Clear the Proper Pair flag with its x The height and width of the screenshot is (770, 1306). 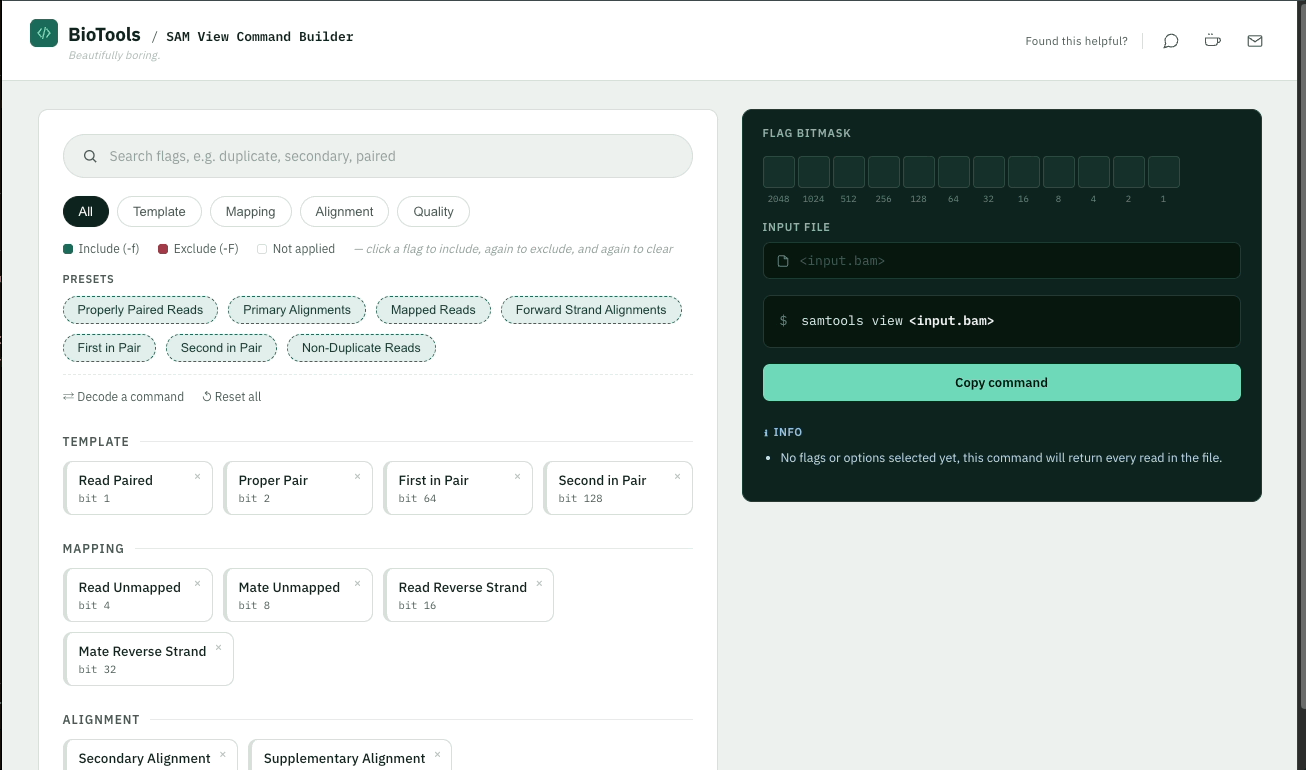pyautogui.click(x=358, y=476)
